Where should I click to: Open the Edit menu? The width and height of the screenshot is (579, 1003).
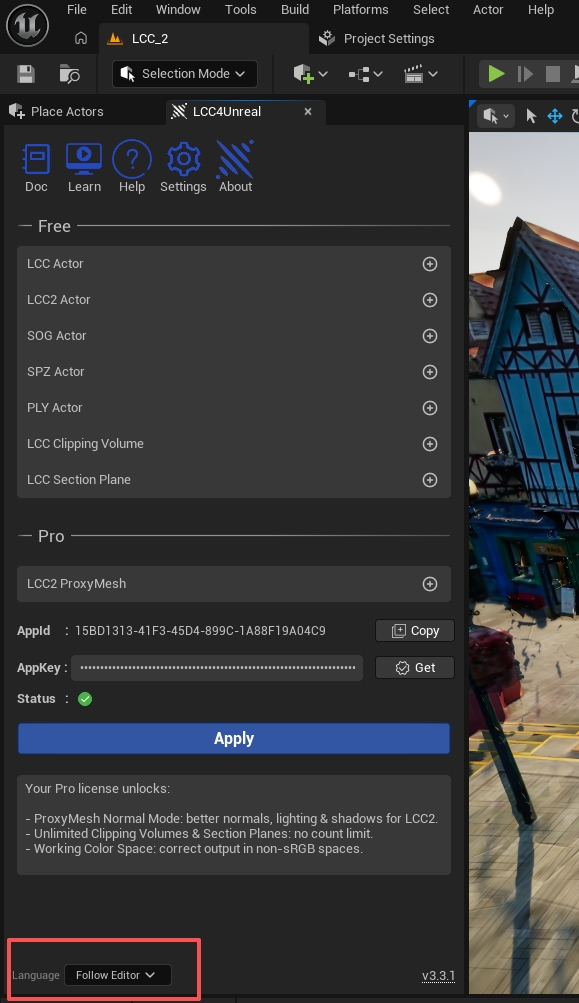pos(122,10)
